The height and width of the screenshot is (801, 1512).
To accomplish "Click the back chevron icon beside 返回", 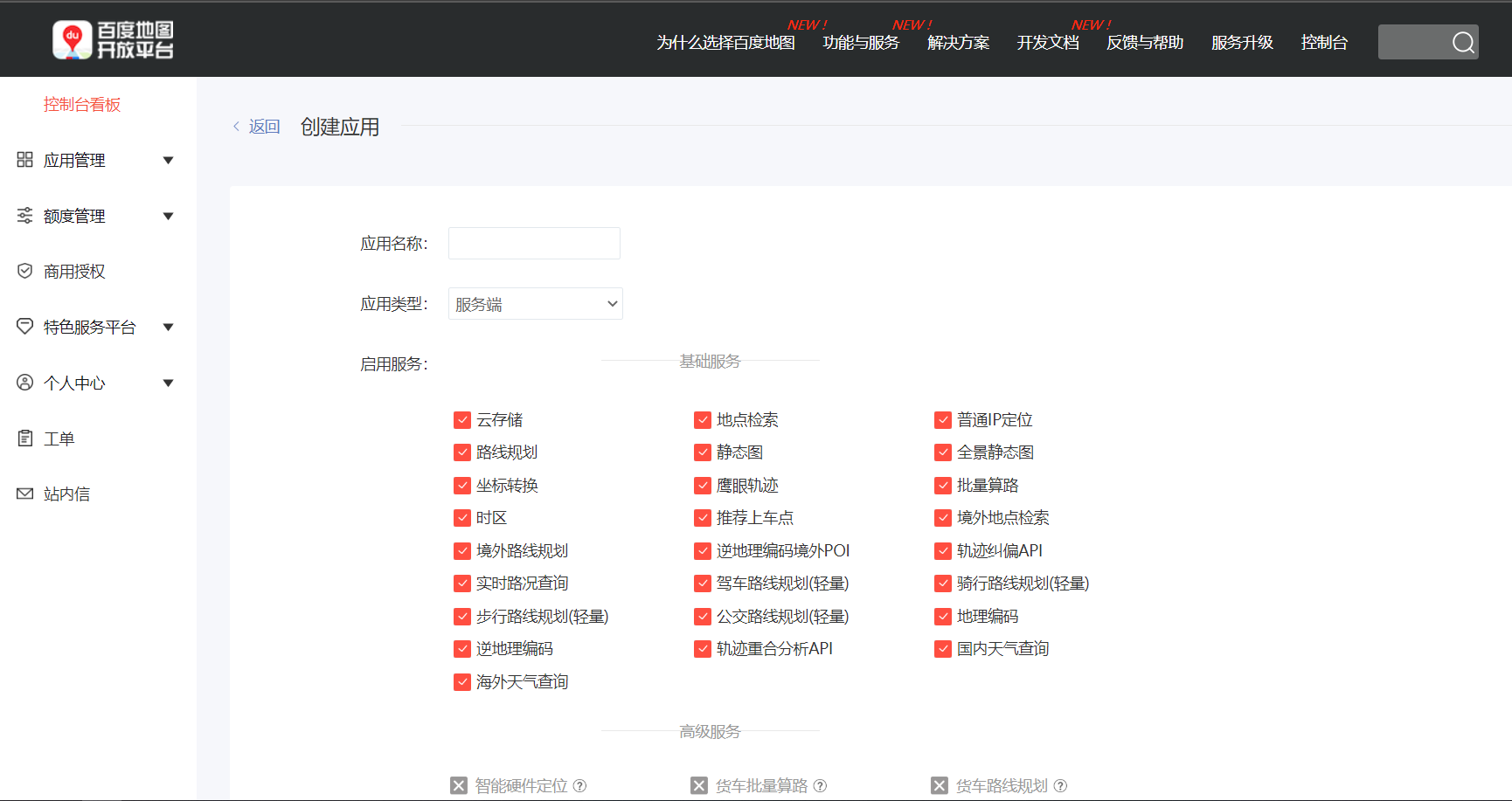I will tap(236, 127).
